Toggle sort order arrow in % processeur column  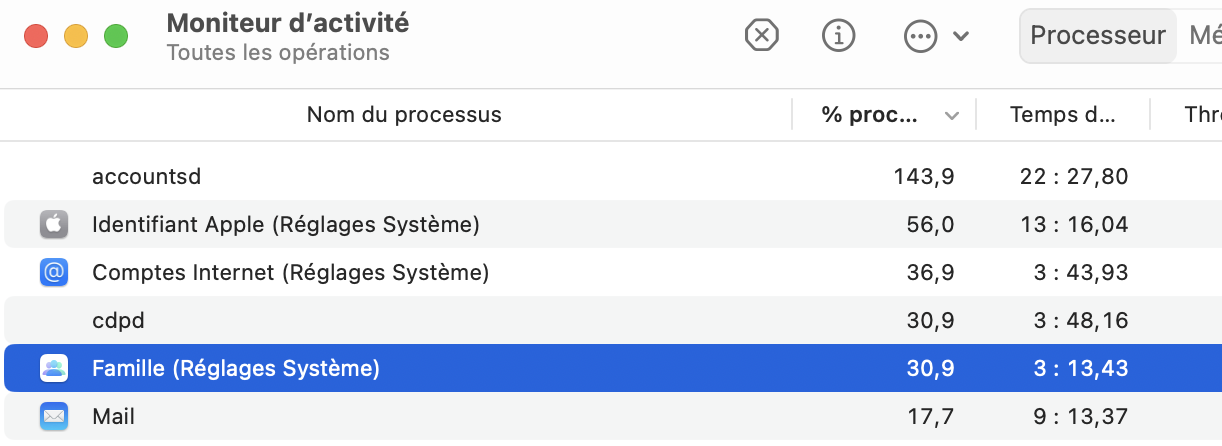coord(952,116)
